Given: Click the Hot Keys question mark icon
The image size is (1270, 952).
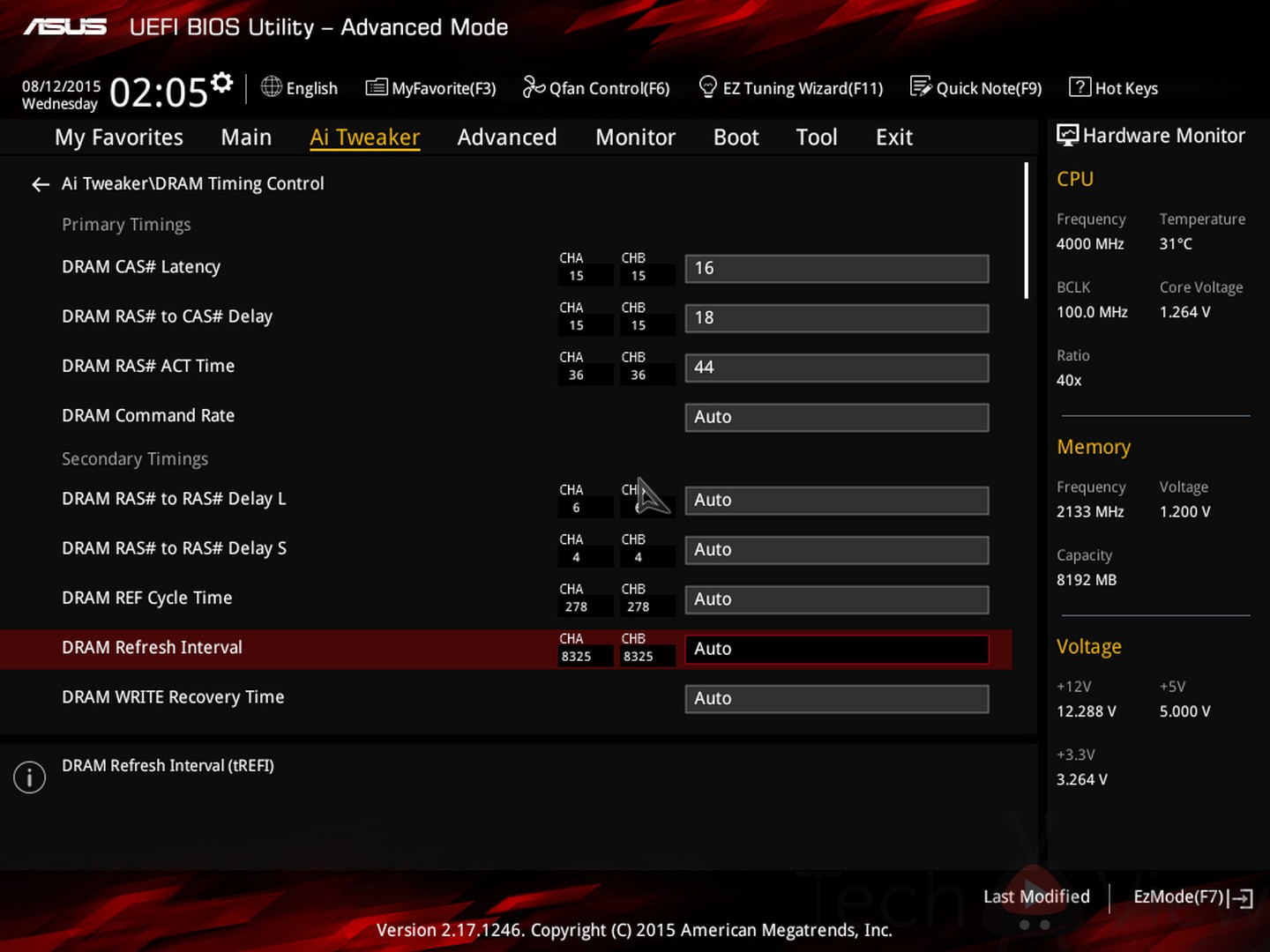Looking at the screenshot, I should click(1079, 86).
